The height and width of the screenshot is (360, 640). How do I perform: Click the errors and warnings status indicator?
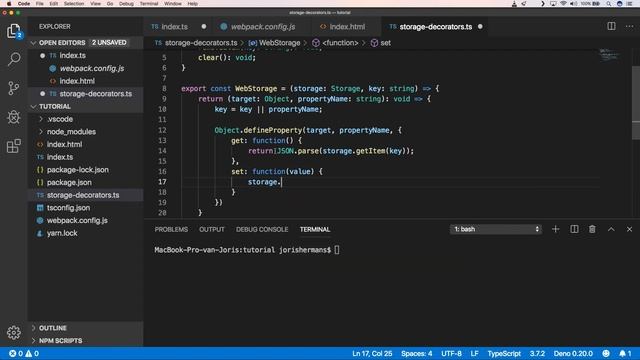tap(24, 353)
